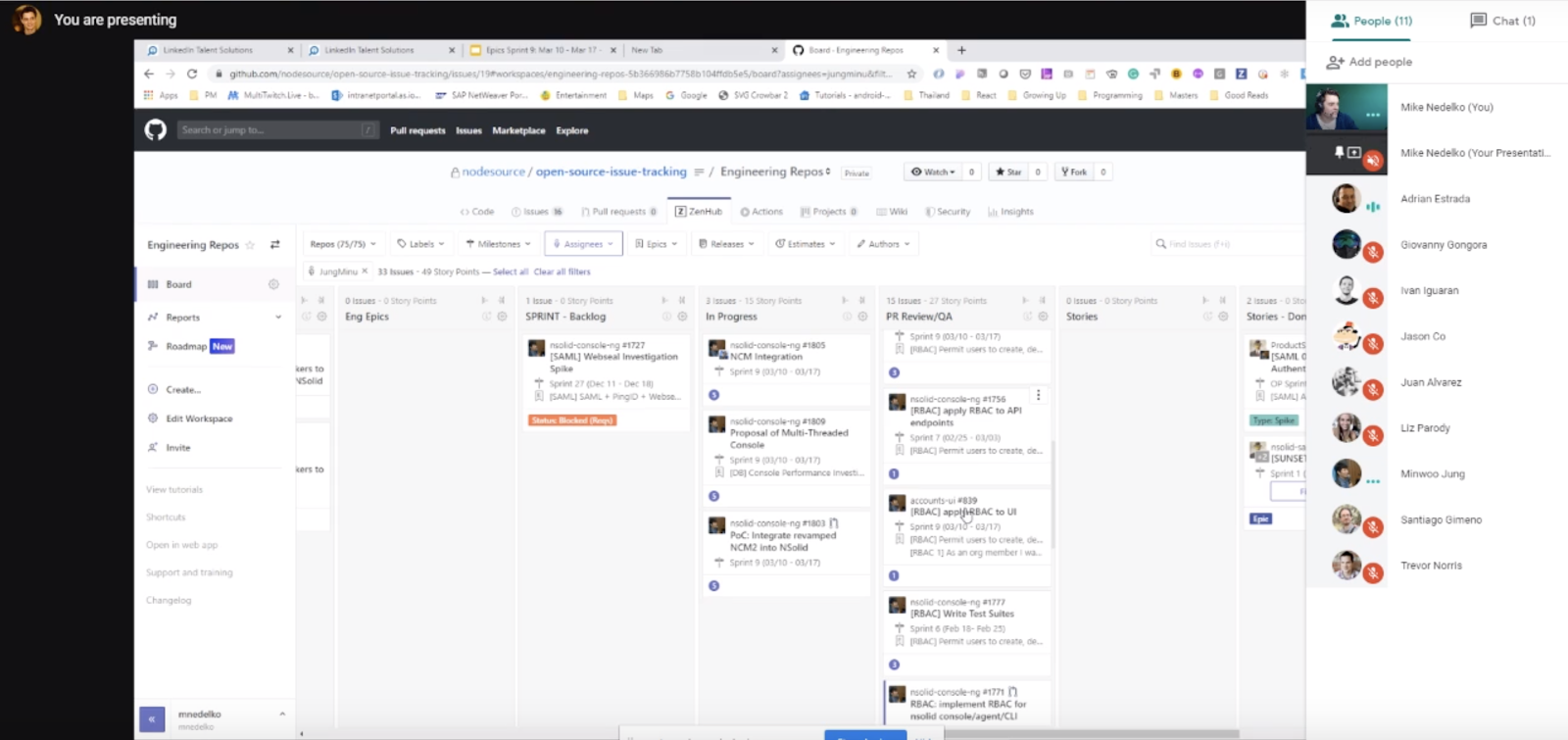Go back with the browser back arrow
This screenshot has height=740, width=1568.
click(x=149, y=74)
